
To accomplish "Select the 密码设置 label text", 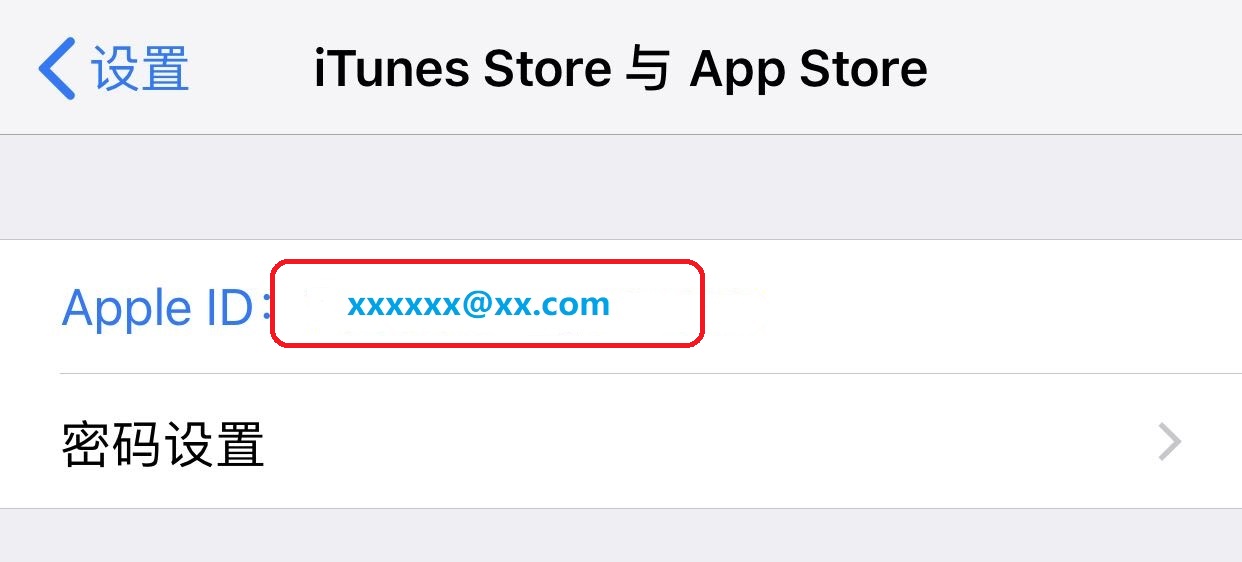I will [163, 443].
